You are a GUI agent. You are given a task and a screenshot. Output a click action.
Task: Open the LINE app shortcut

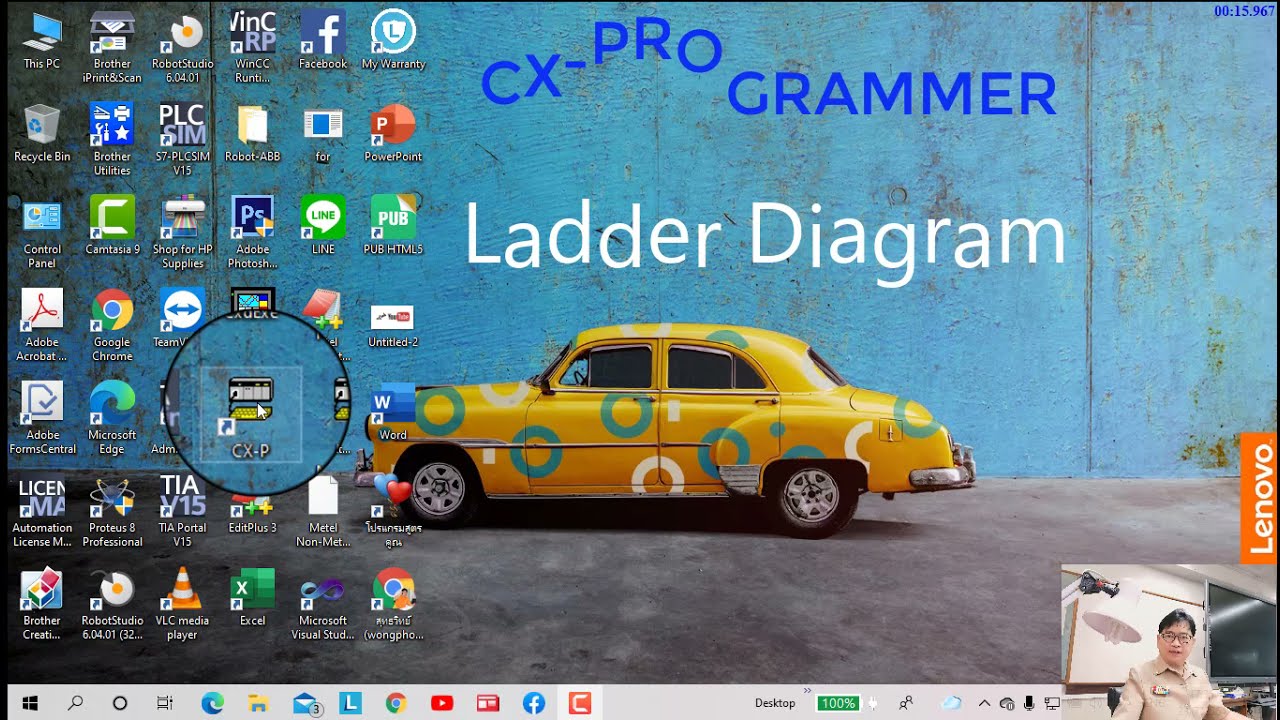point(322,225)
